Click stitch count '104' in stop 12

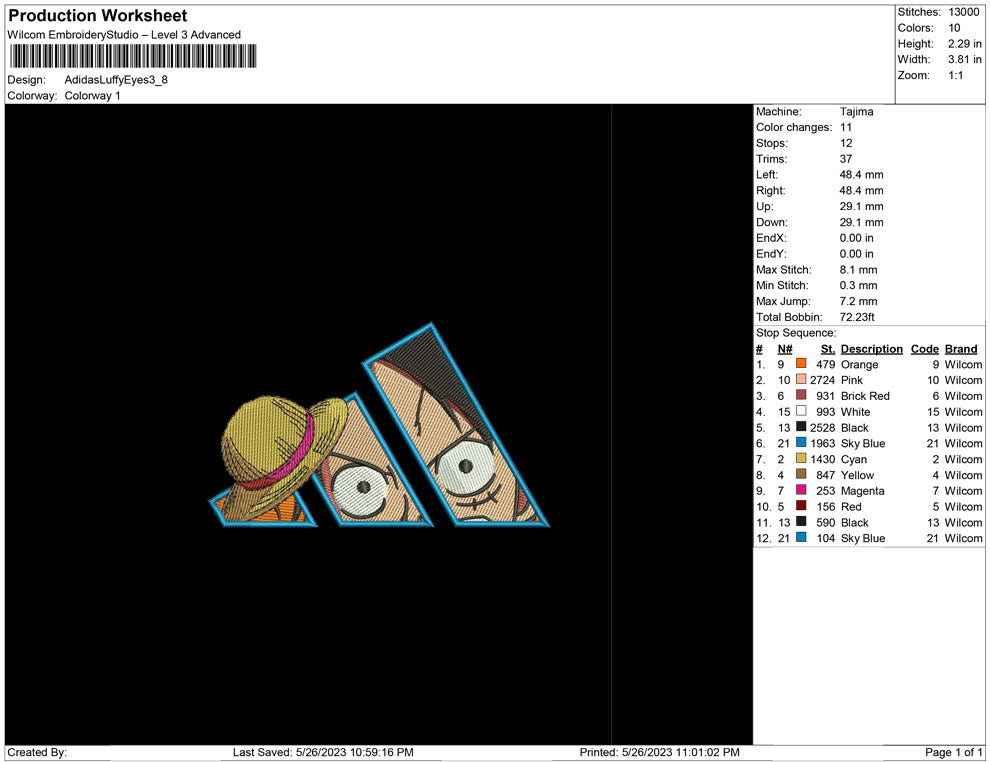coord(825,538)
